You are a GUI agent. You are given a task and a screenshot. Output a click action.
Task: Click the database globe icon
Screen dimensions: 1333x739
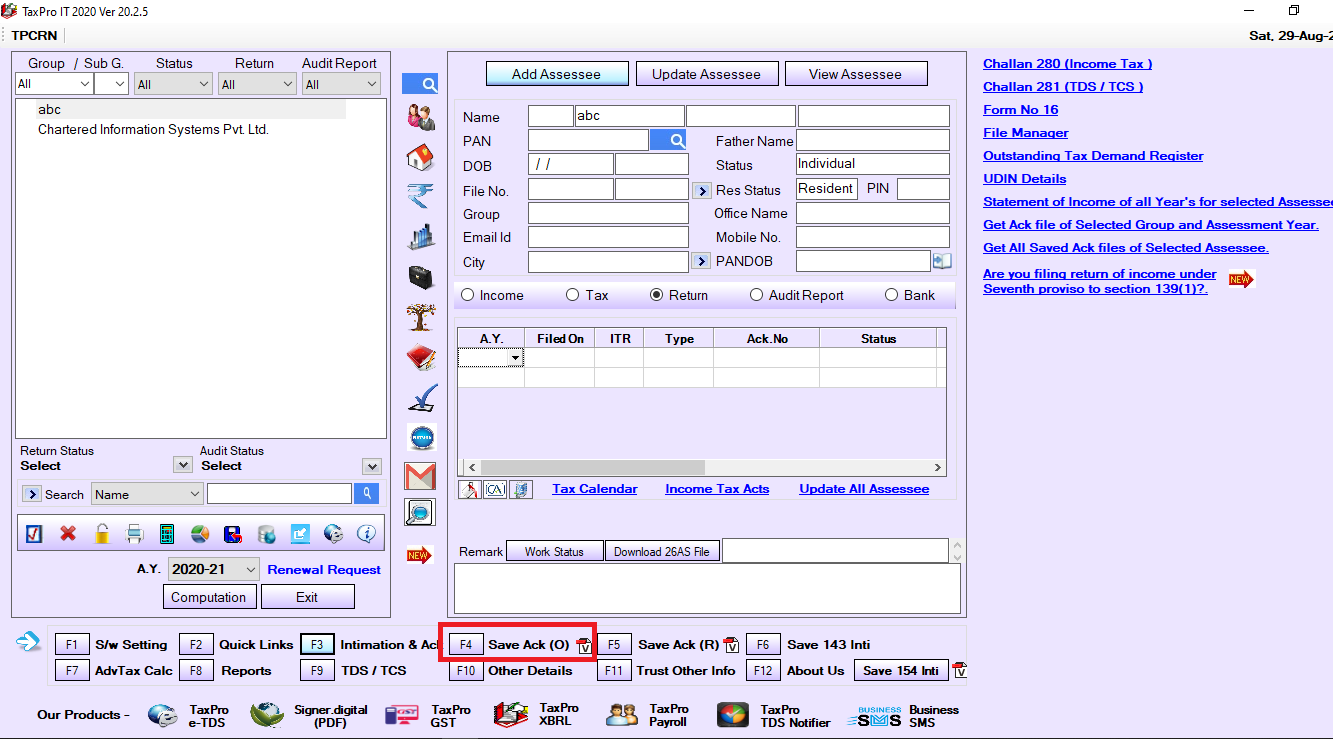(266, 534)
